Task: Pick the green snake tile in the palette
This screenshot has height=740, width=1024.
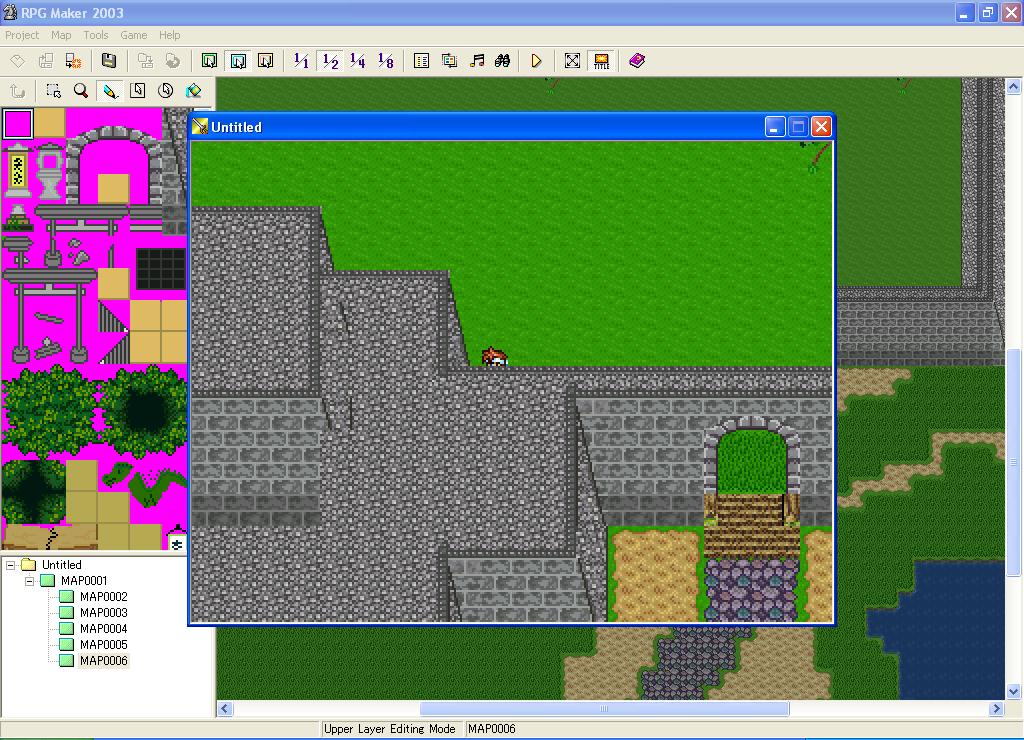Action: [145, 482]
